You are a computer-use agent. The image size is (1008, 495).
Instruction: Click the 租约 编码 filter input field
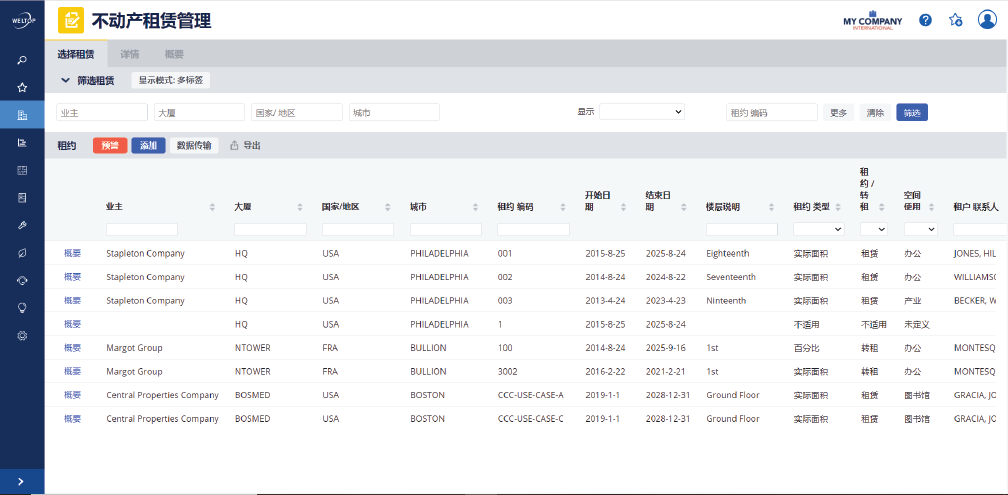[x=533, y=229]
